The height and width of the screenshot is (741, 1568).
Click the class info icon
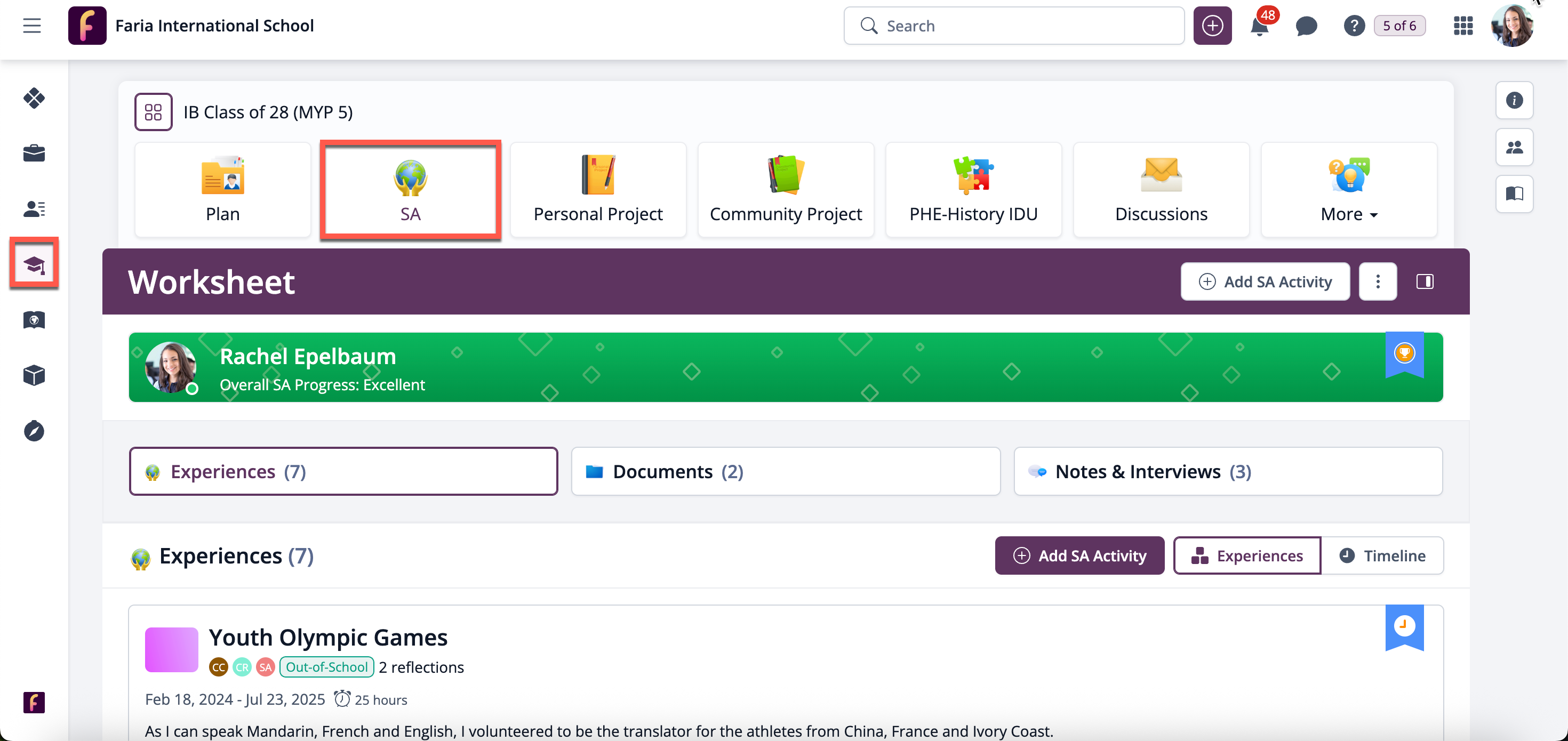(x=1514, y=100)
